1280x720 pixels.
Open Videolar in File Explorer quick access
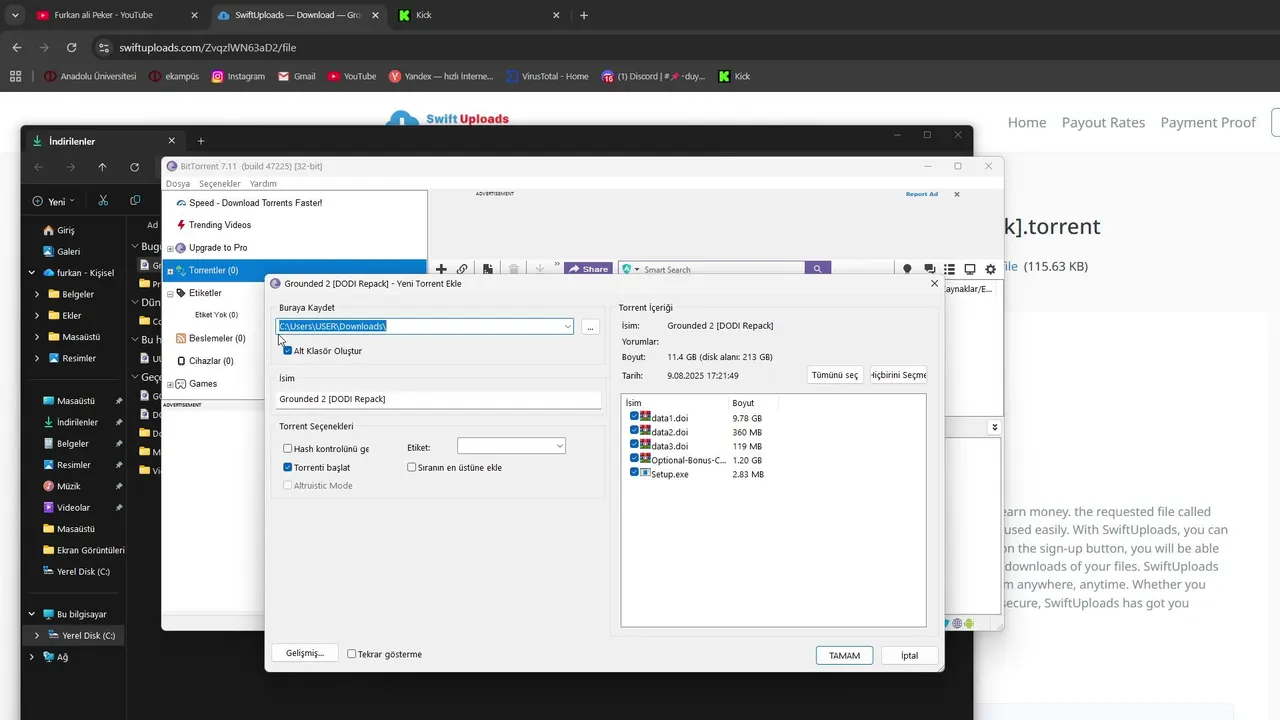pyautogui.click(x=73, y=508)
